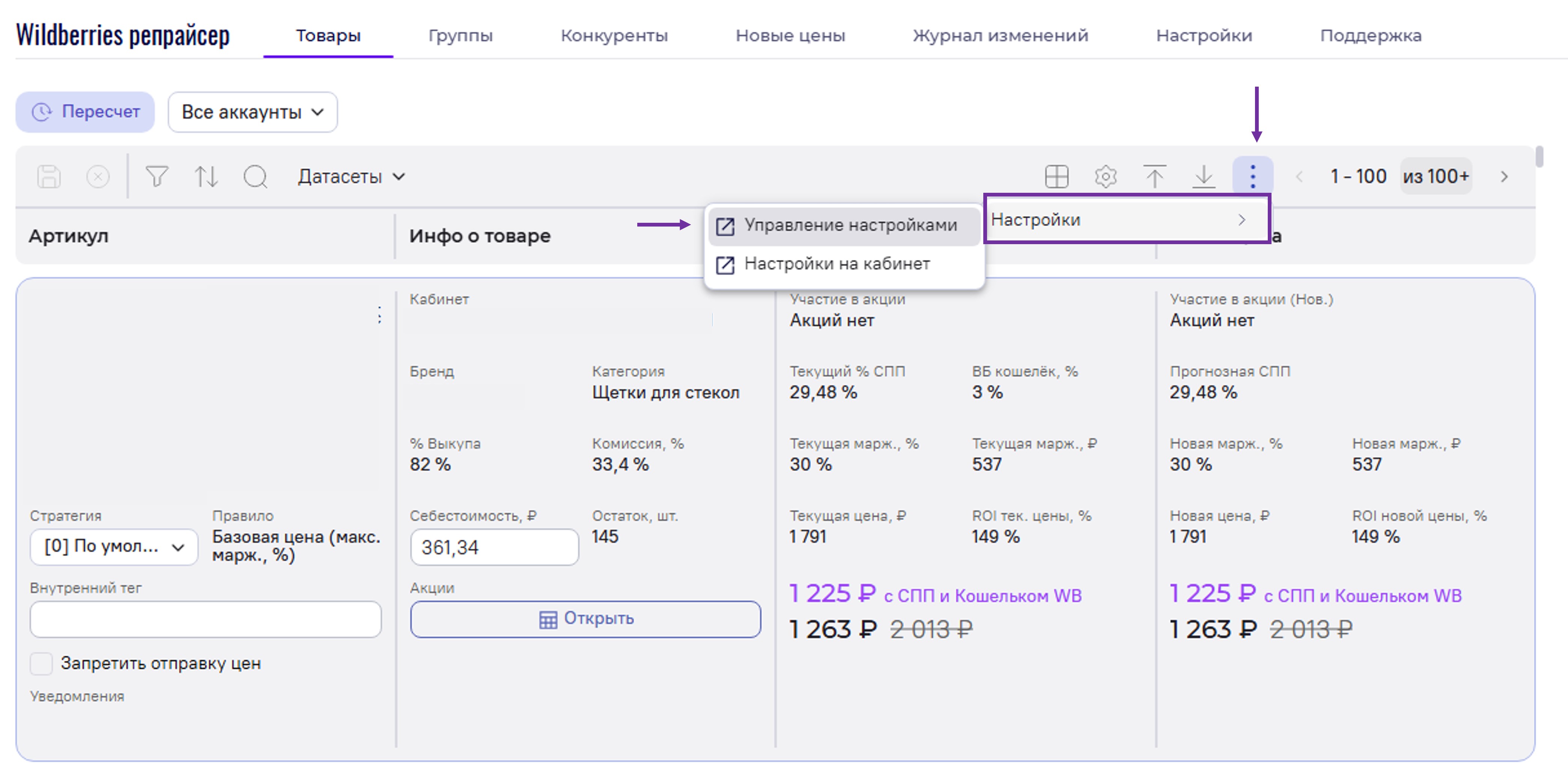Click 'Открыть' promotions button

[x=585, y=618]
